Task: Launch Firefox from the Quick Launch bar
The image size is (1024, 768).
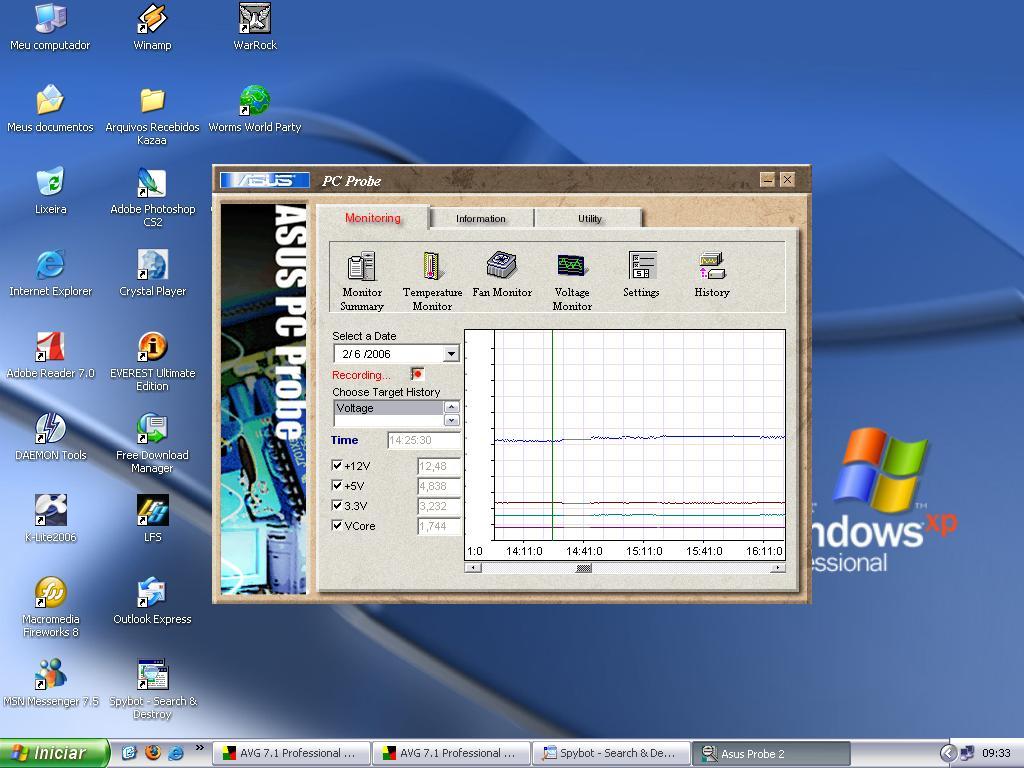Action: pos(152,753)
